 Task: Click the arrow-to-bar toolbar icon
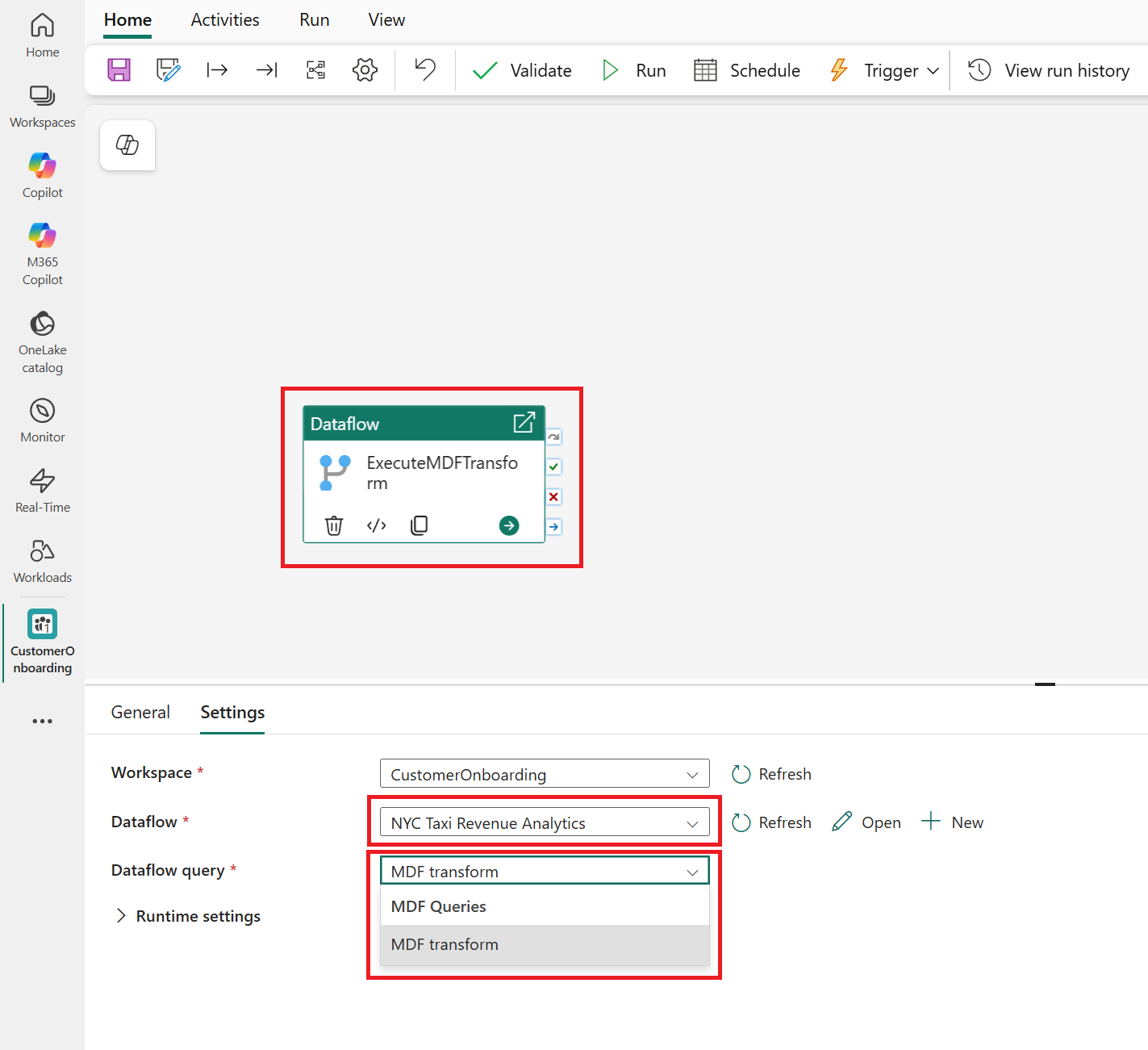[x=266, y=70]
